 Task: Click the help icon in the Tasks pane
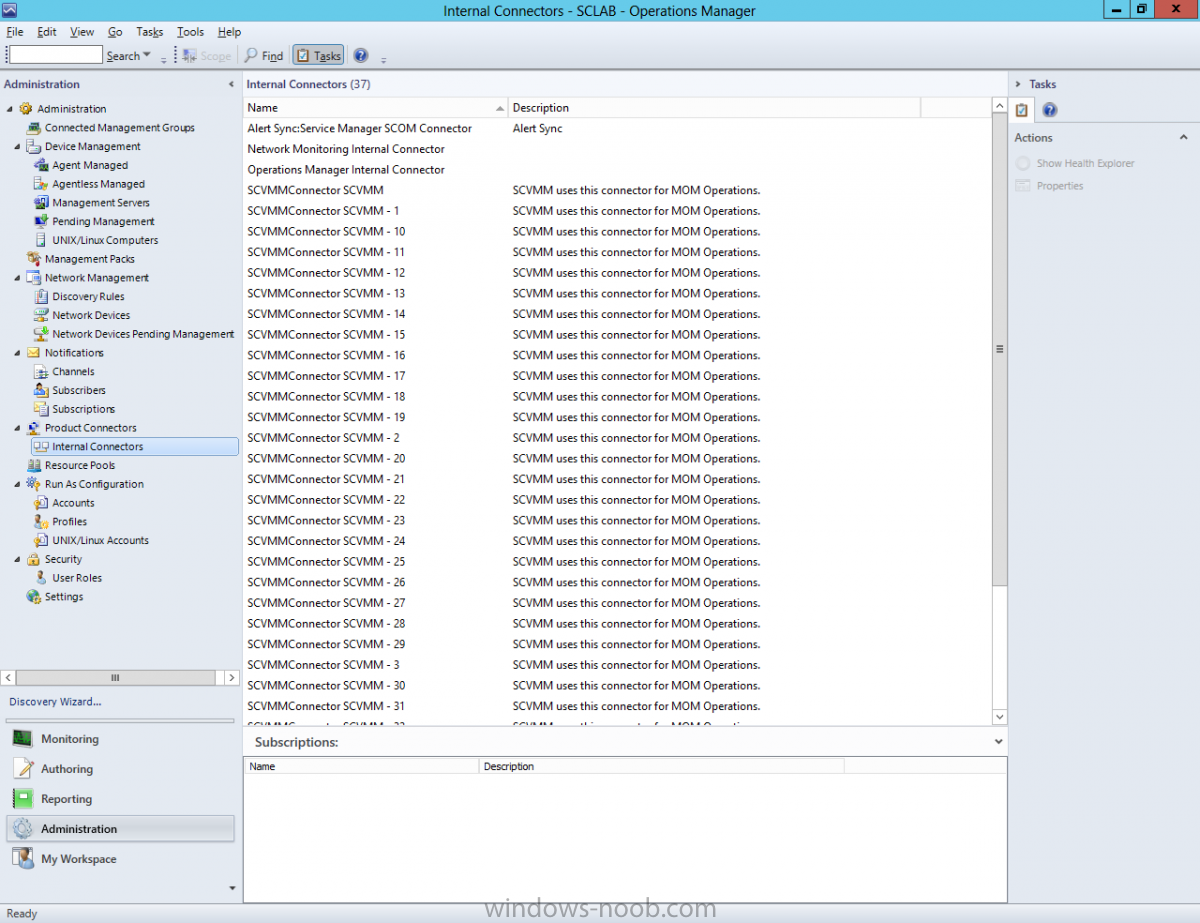coord(1049,110)
